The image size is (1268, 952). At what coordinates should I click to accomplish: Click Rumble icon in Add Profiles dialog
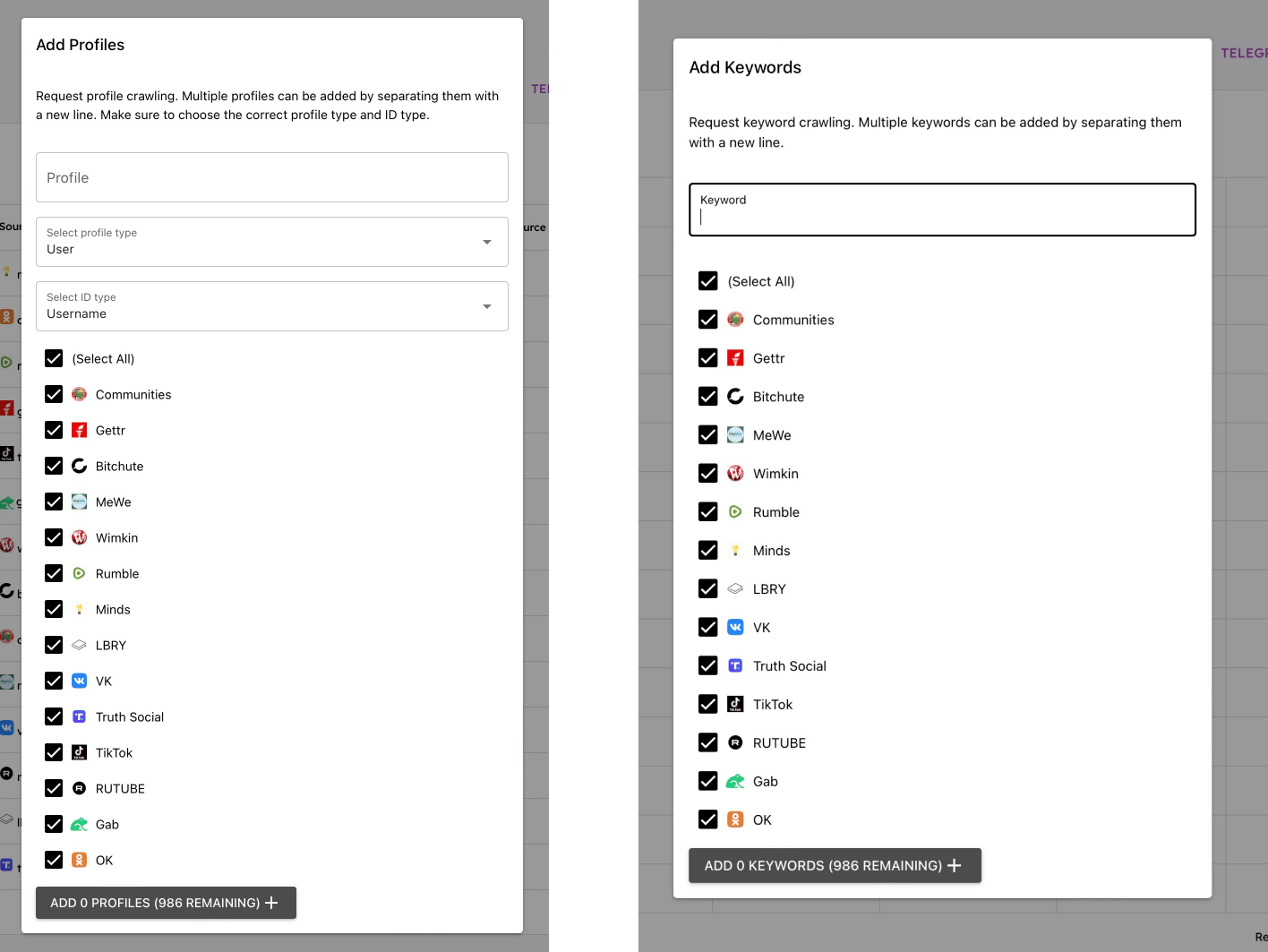(79, 573)
